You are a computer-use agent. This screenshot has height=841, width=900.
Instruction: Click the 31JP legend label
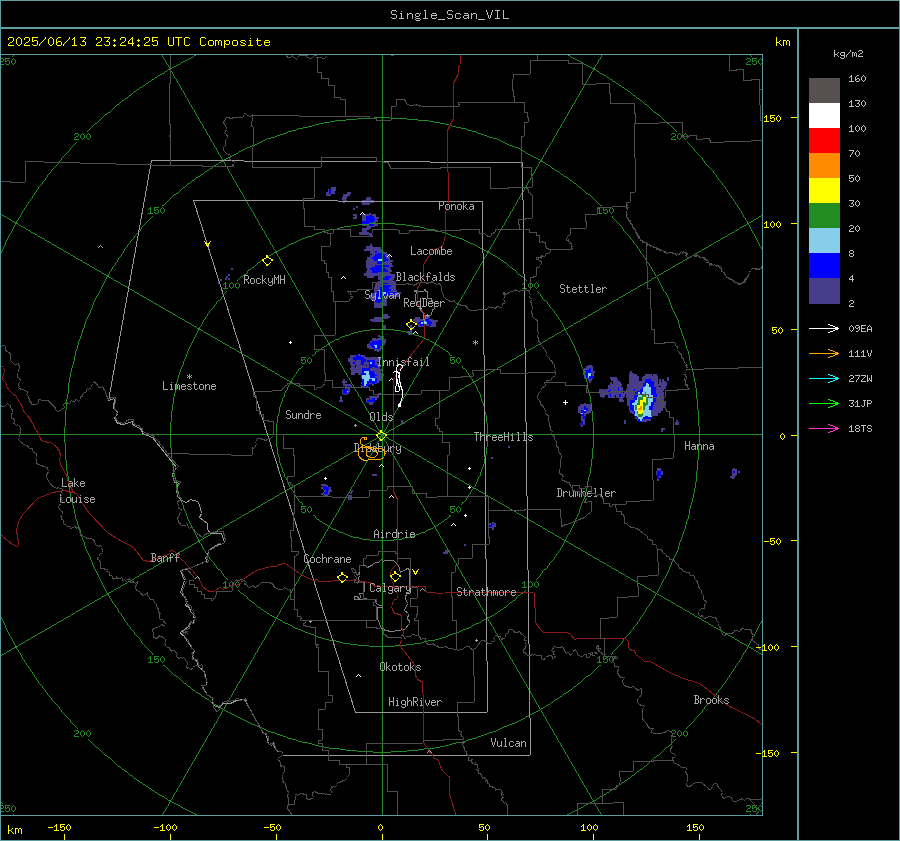(860, 404)
